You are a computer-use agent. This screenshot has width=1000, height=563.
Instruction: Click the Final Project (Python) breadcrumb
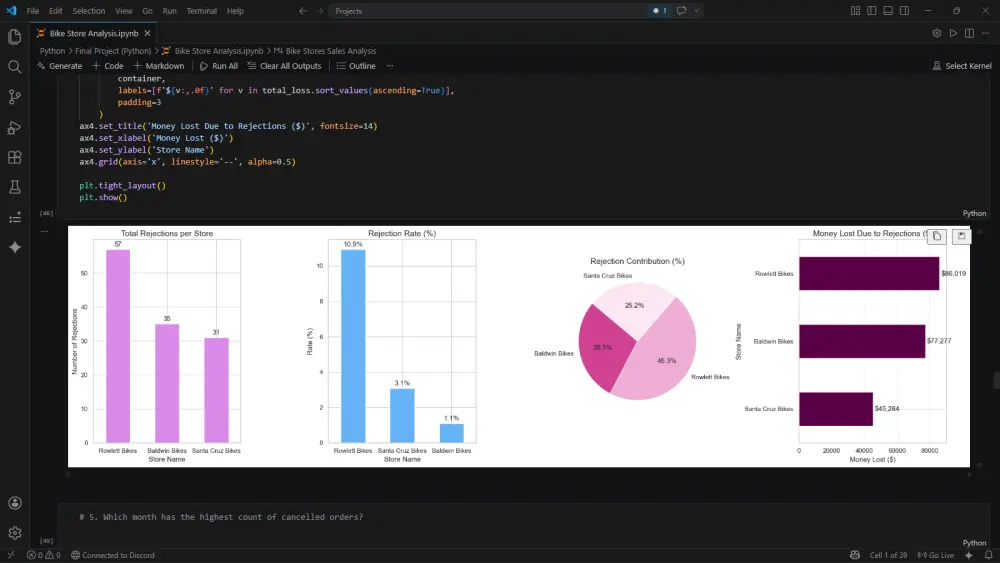click(x=113, y=51)
